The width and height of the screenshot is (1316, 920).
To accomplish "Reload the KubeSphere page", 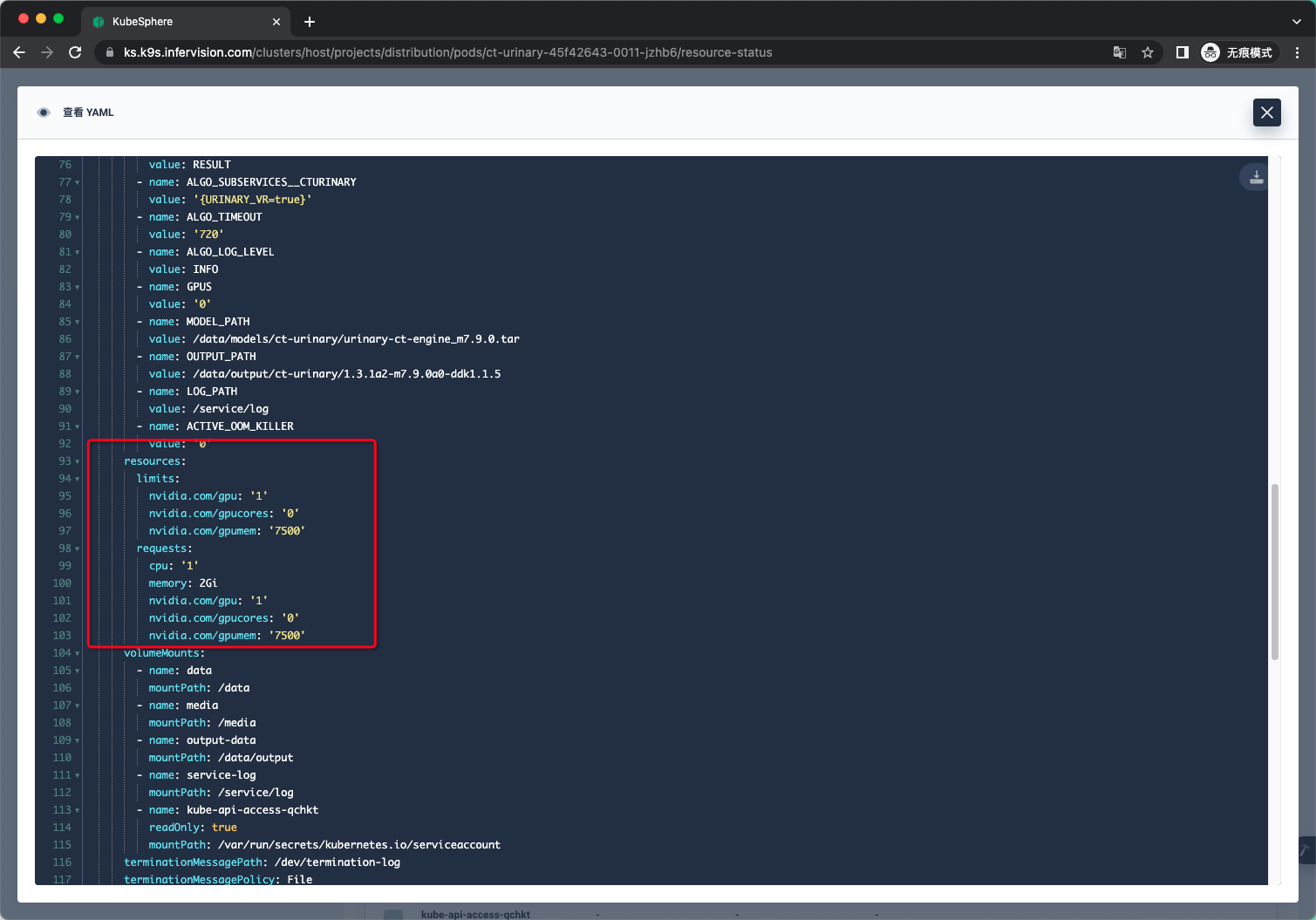I will [x=75, y=52].
